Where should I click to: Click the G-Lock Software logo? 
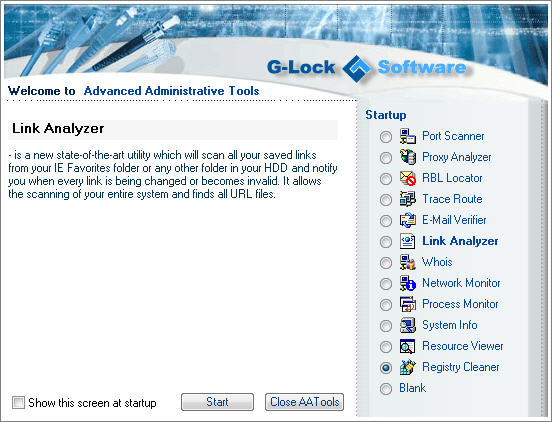(366, 68)
